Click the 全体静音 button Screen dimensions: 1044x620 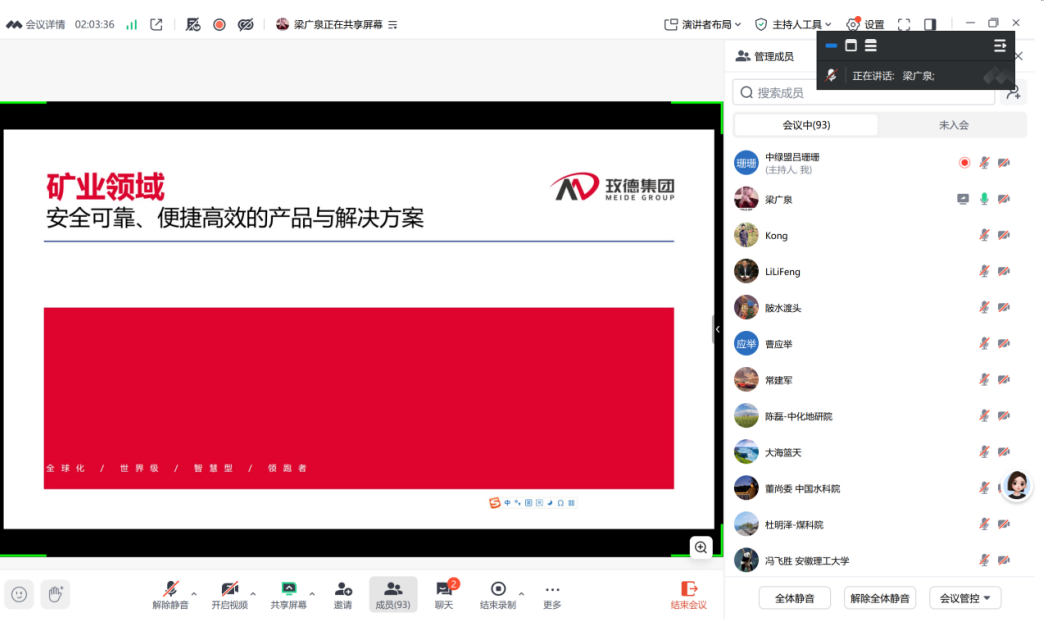tap(795, 598)
